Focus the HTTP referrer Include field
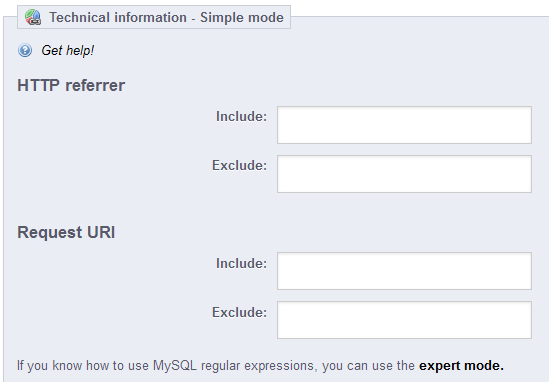 [x=404, y=125]
